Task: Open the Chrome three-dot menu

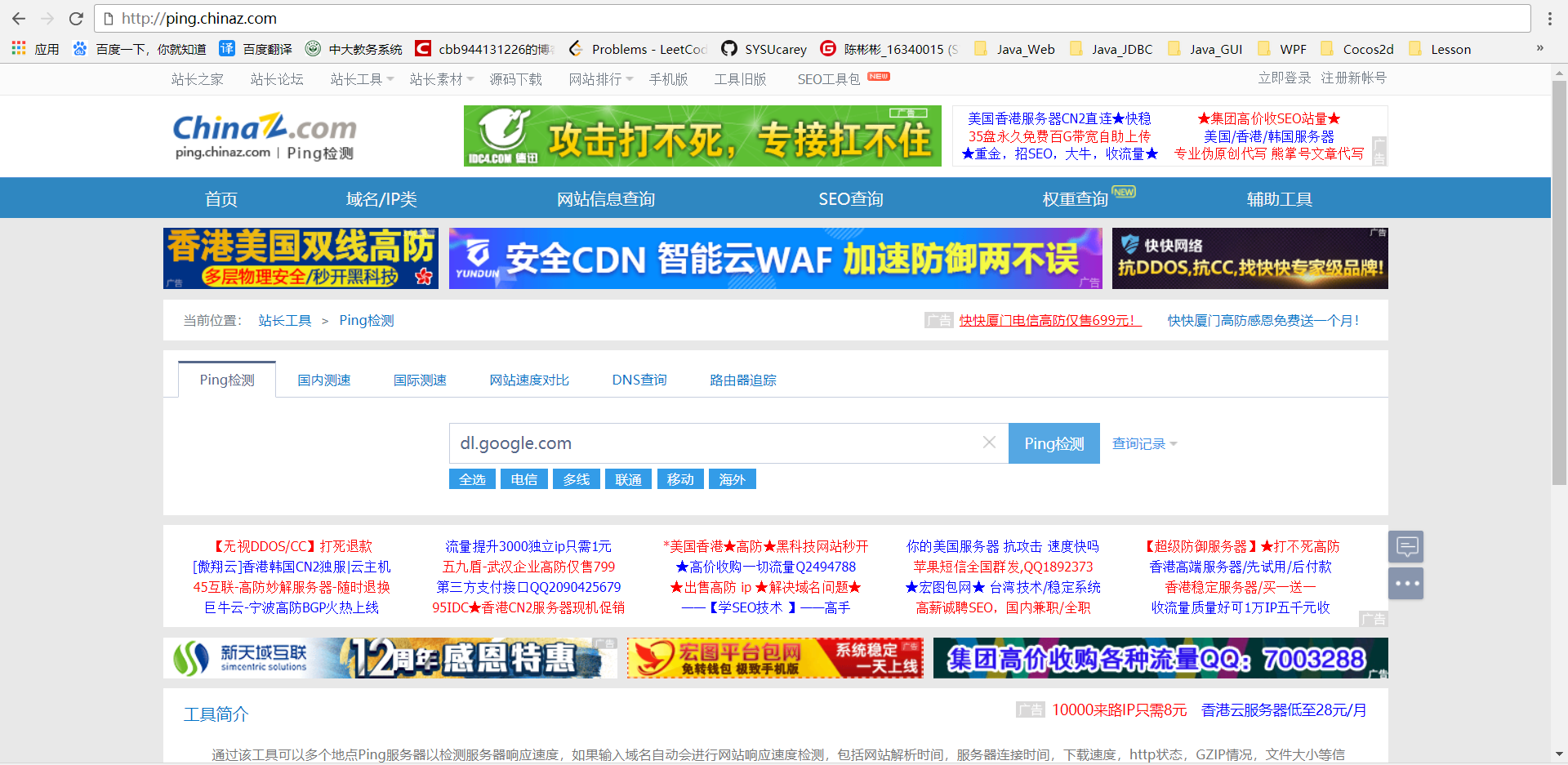Action: point(1549,18)
